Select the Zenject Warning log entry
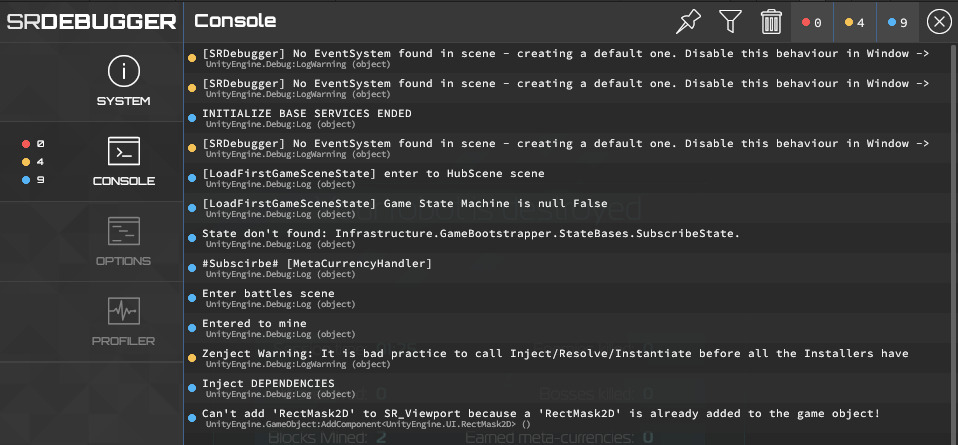958x445 pixels. point(571,358)
